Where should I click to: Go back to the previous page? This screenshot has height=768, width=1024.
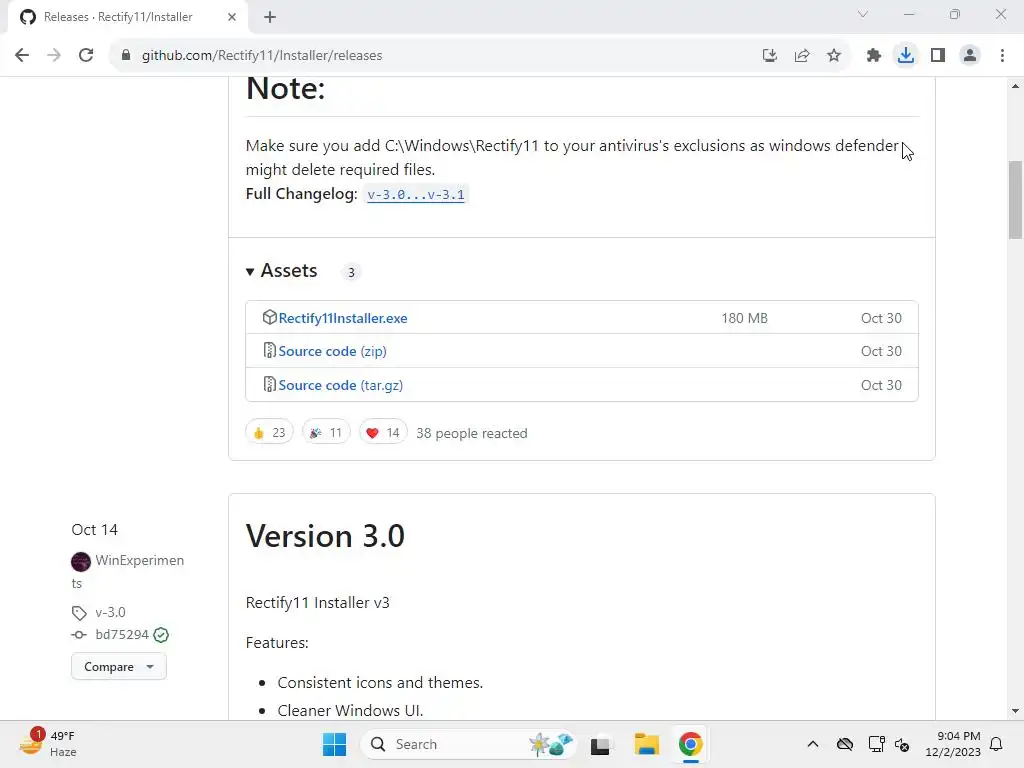22,56
